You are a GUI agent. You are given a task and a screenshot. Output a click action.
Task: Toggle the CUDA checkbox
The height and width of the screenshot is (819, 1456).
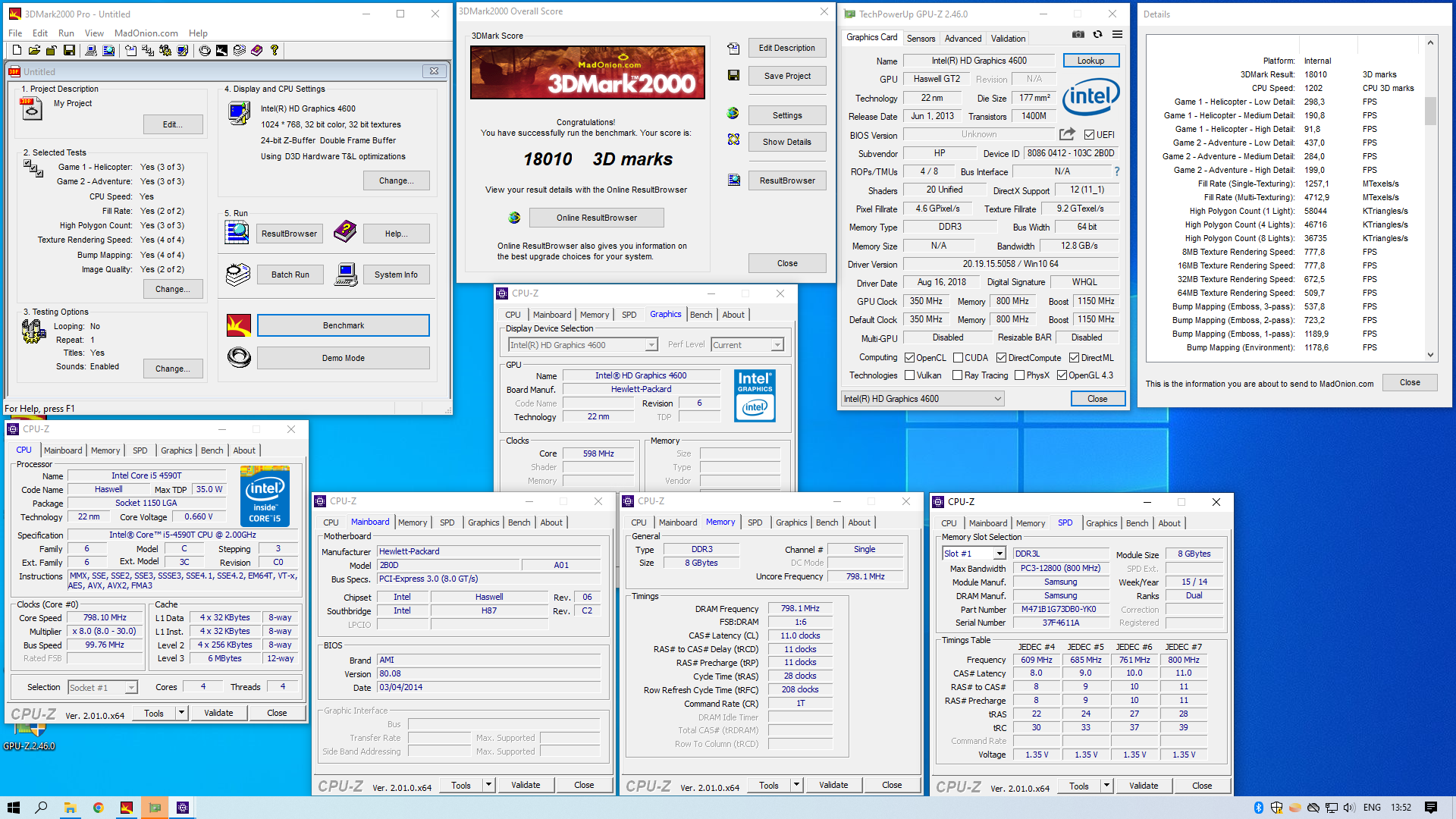coord(959,358)
